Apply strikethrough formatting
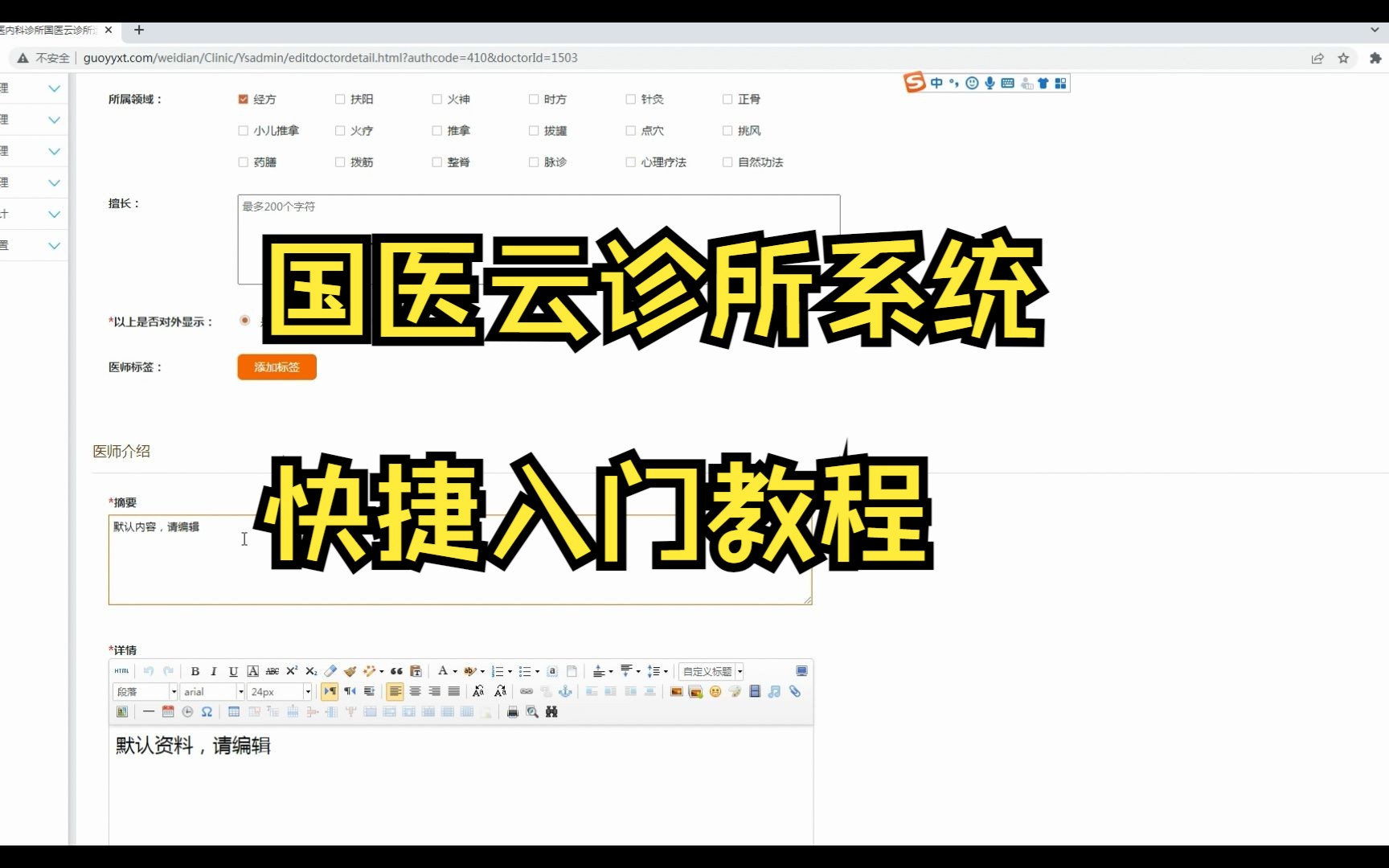Image resolution: width=1389 pixels, height=868 pixels. (272, 671)
